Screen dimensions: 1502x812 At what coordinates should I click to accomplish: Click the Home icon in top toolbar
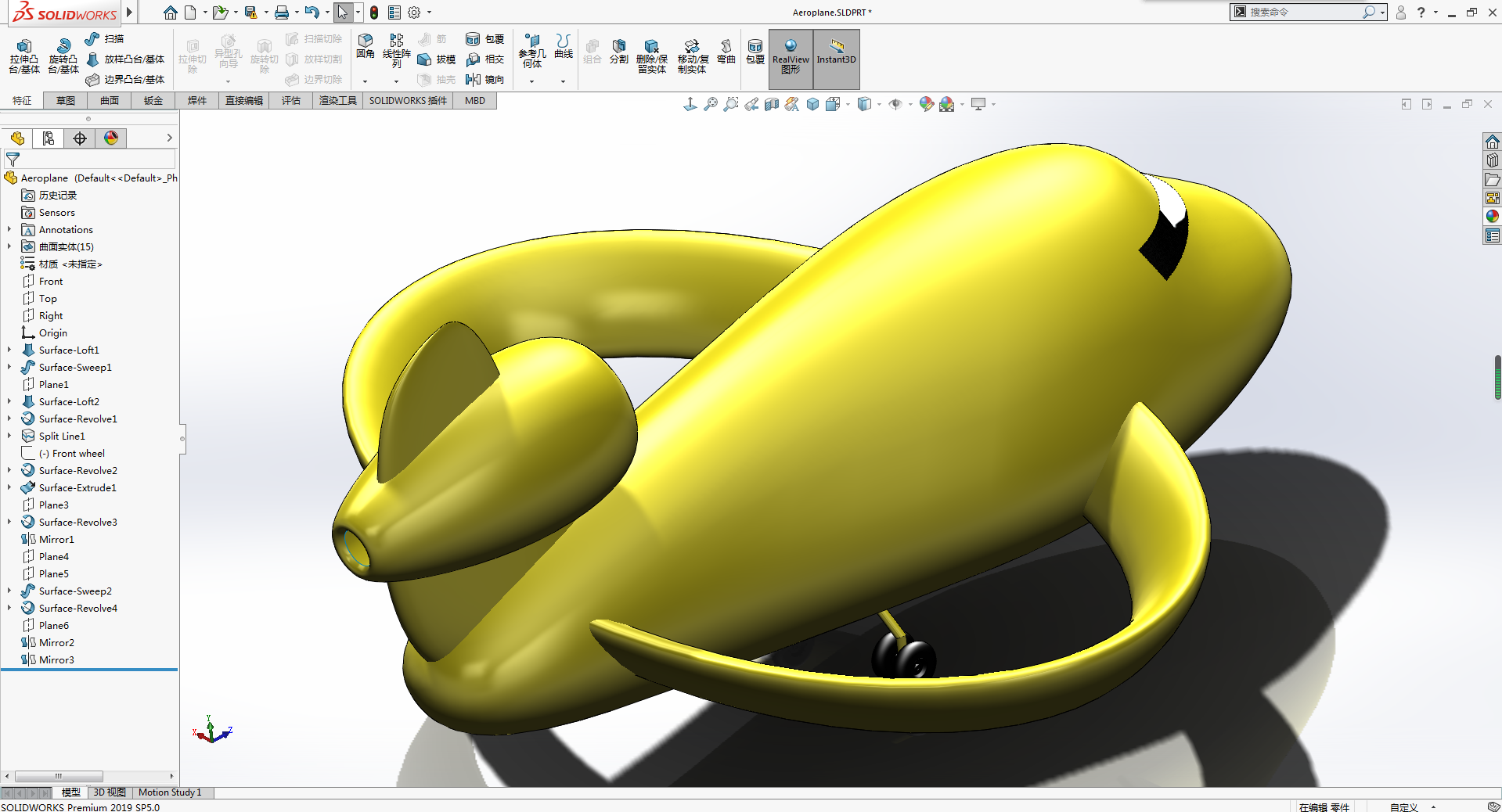[x=170, y=13]
